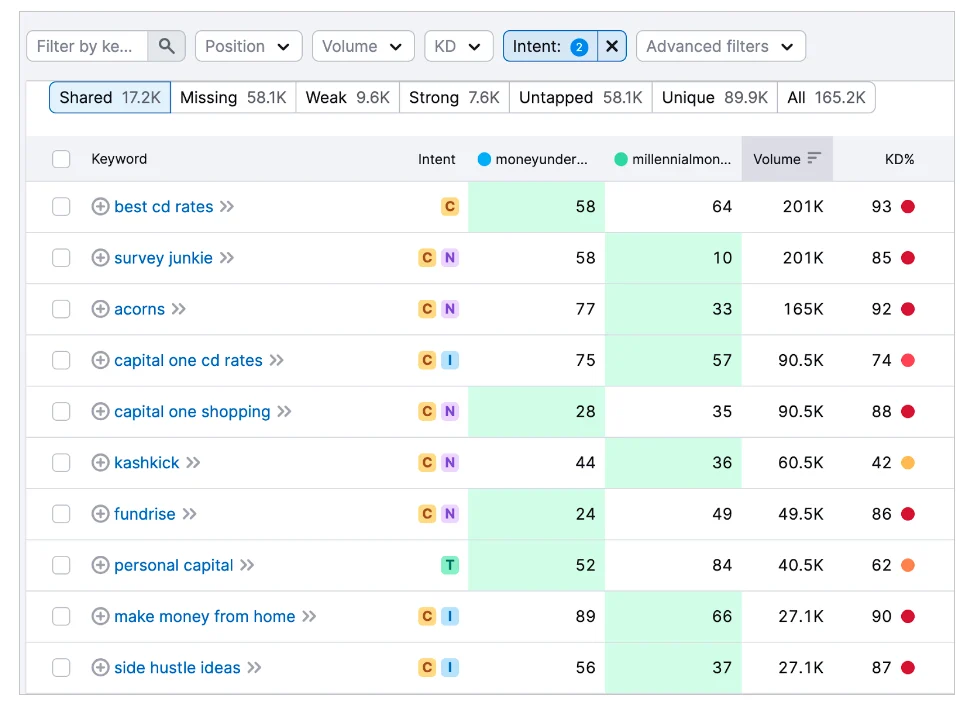
Task: Click the 'T' intent badge for 'personal capital'
Action: (x=449, y=565)
